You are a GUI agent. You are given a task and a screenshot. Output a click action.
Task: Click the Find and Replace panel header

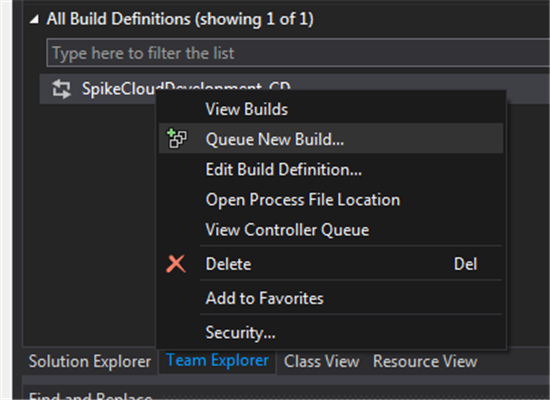click(90, 395)
